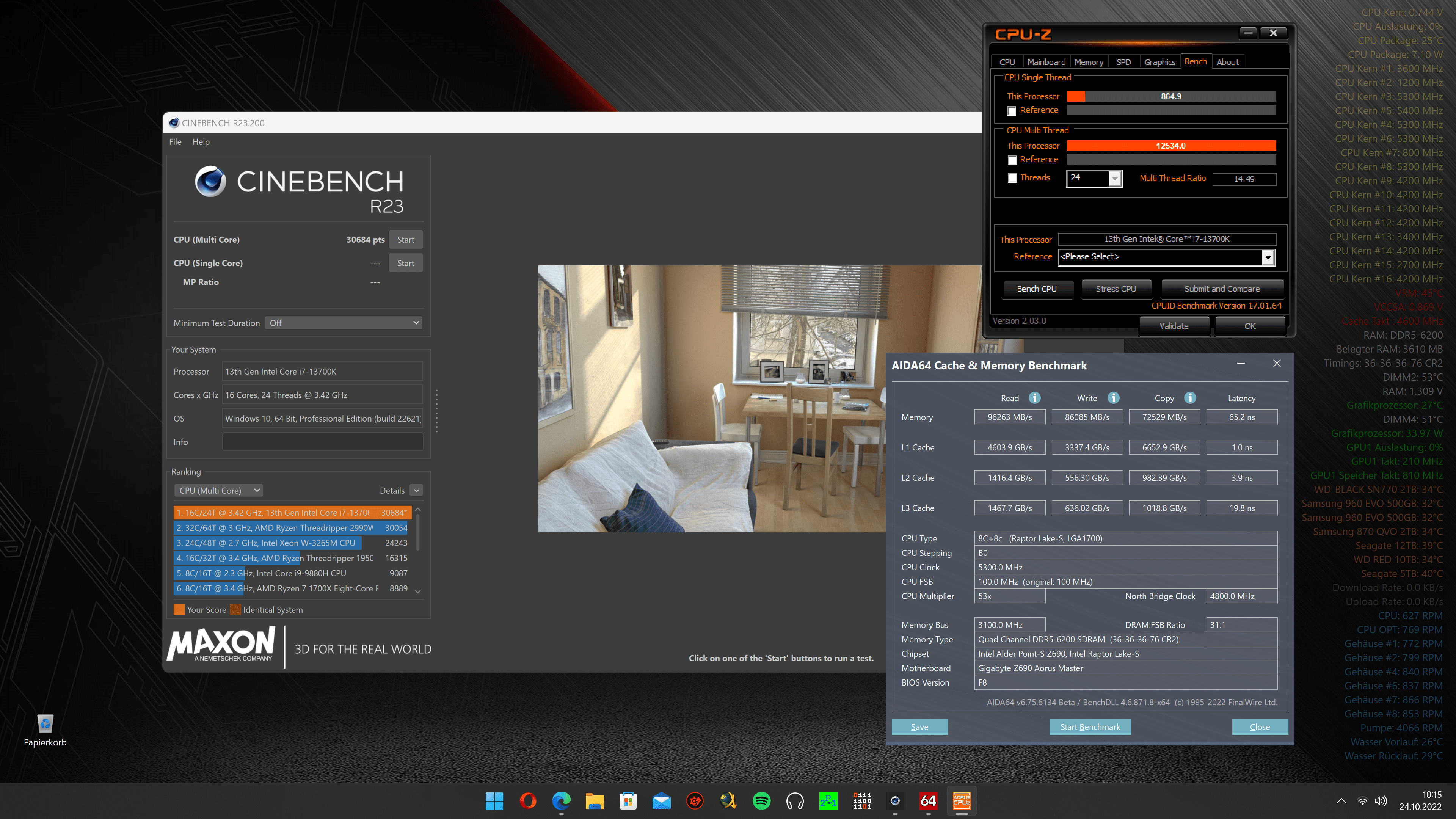Click the Read info icon in AIDA64
This screenshot has width=1456, height=819.
tap(1034, 398)
